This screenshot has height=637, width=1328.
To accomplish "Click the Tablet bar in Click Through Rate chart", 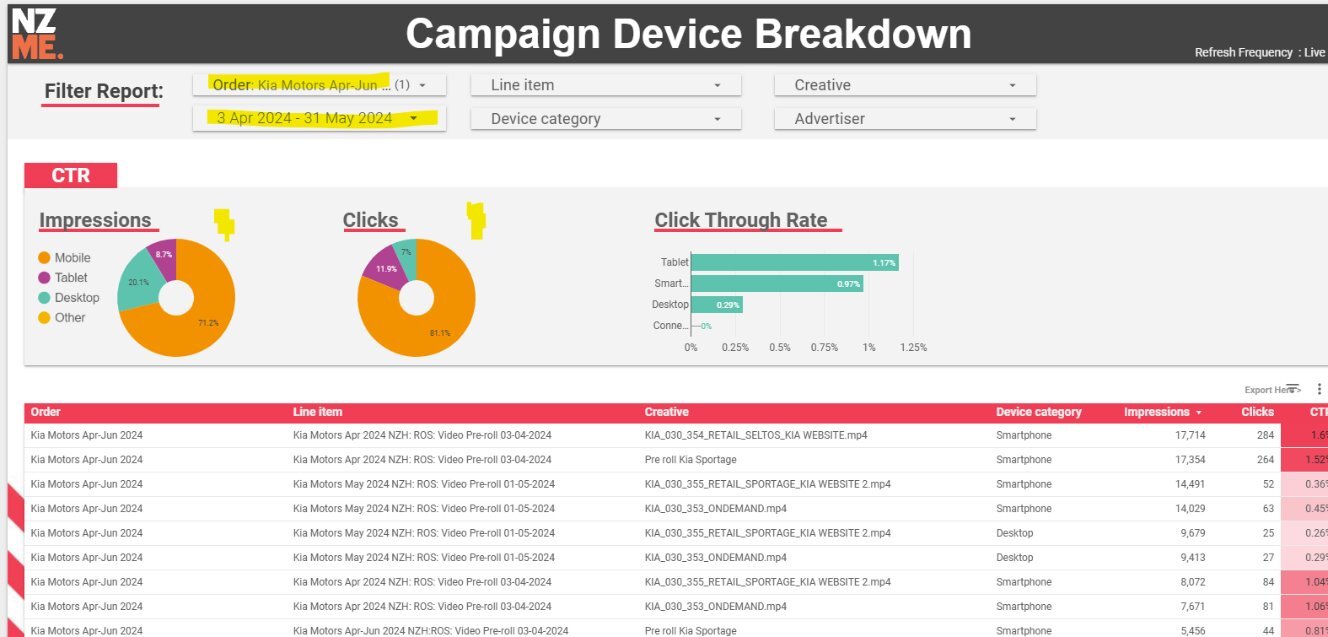I will click(794, 262).
